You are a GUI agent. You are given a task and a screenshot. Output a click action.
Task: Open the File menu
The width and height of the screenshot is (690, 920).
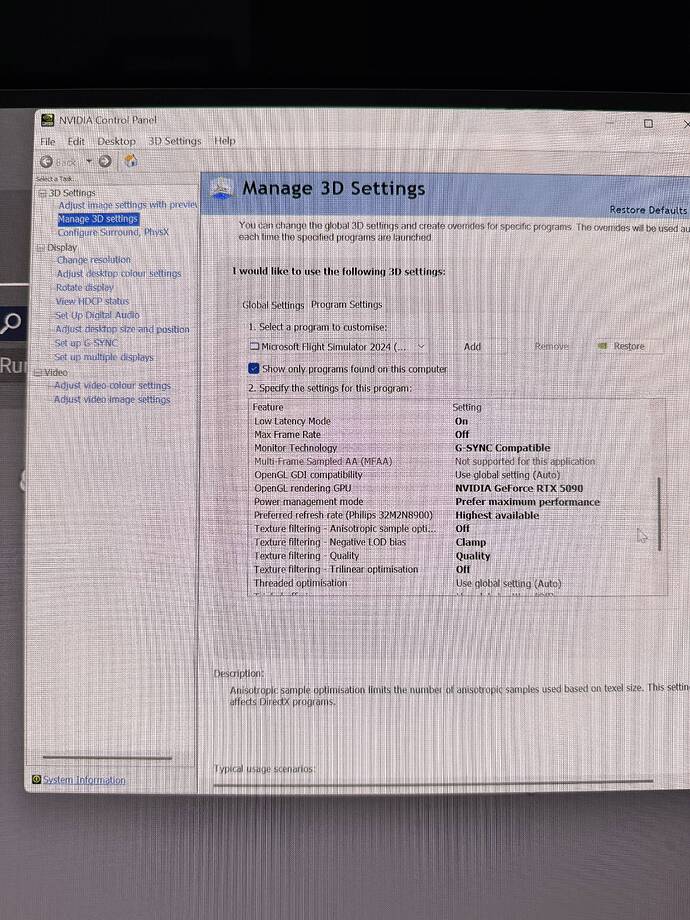coord(48,141)
